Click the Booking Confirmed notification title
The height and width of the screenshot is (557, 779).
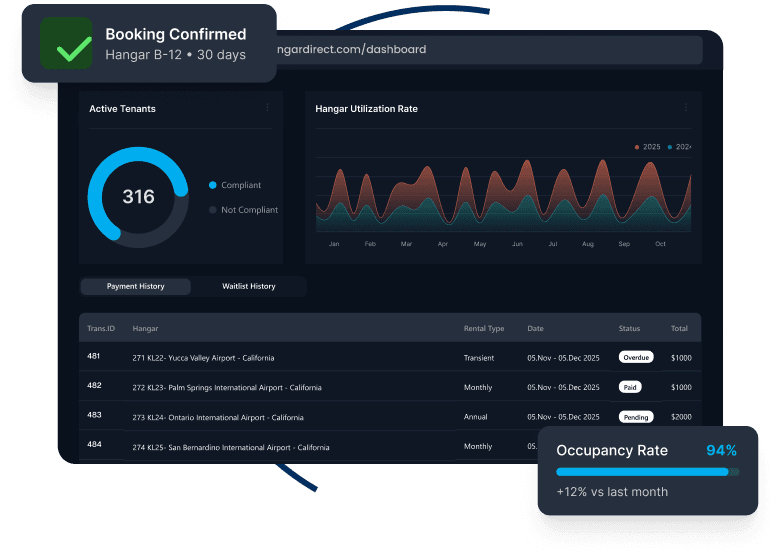pos(176,34)
